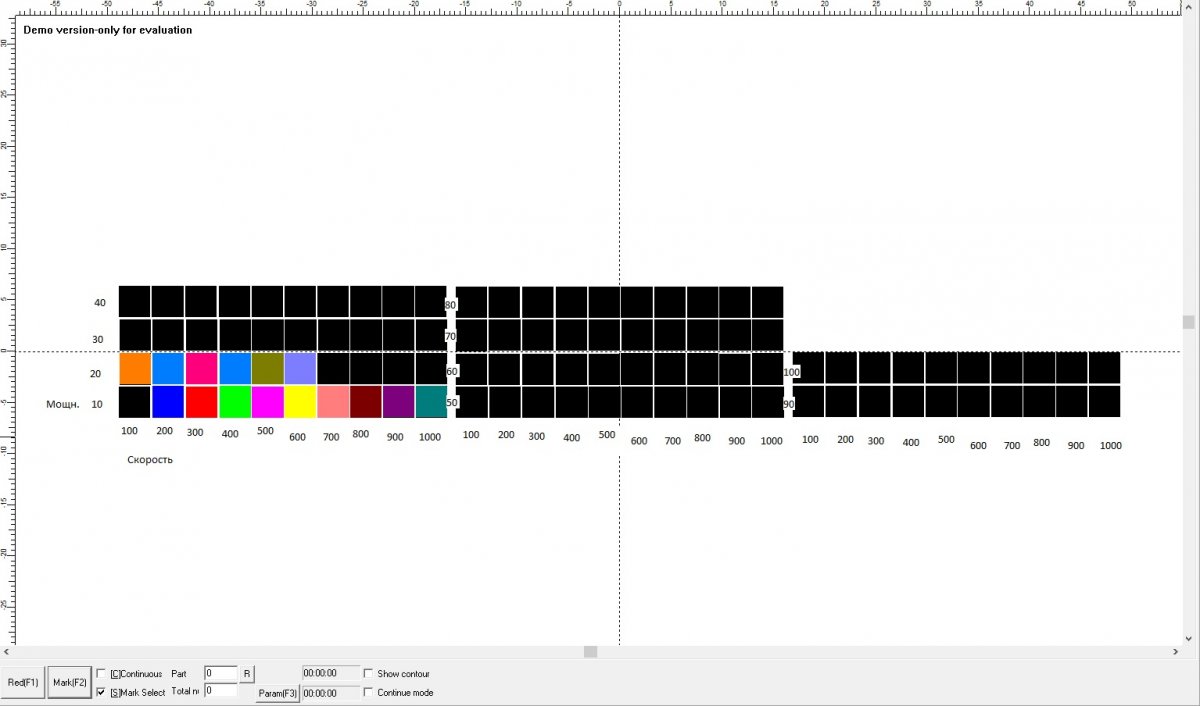
Task: Click the R reset button beside Part
Action: (247, 674)
